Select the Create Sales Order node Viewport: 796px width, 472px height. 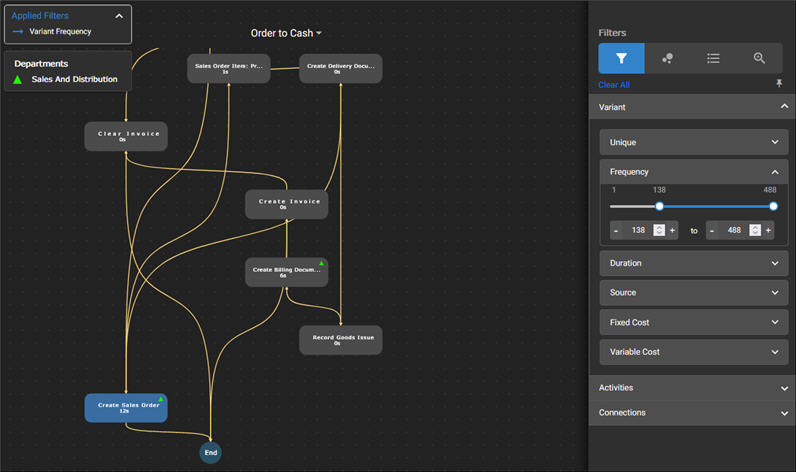(126, 408)
